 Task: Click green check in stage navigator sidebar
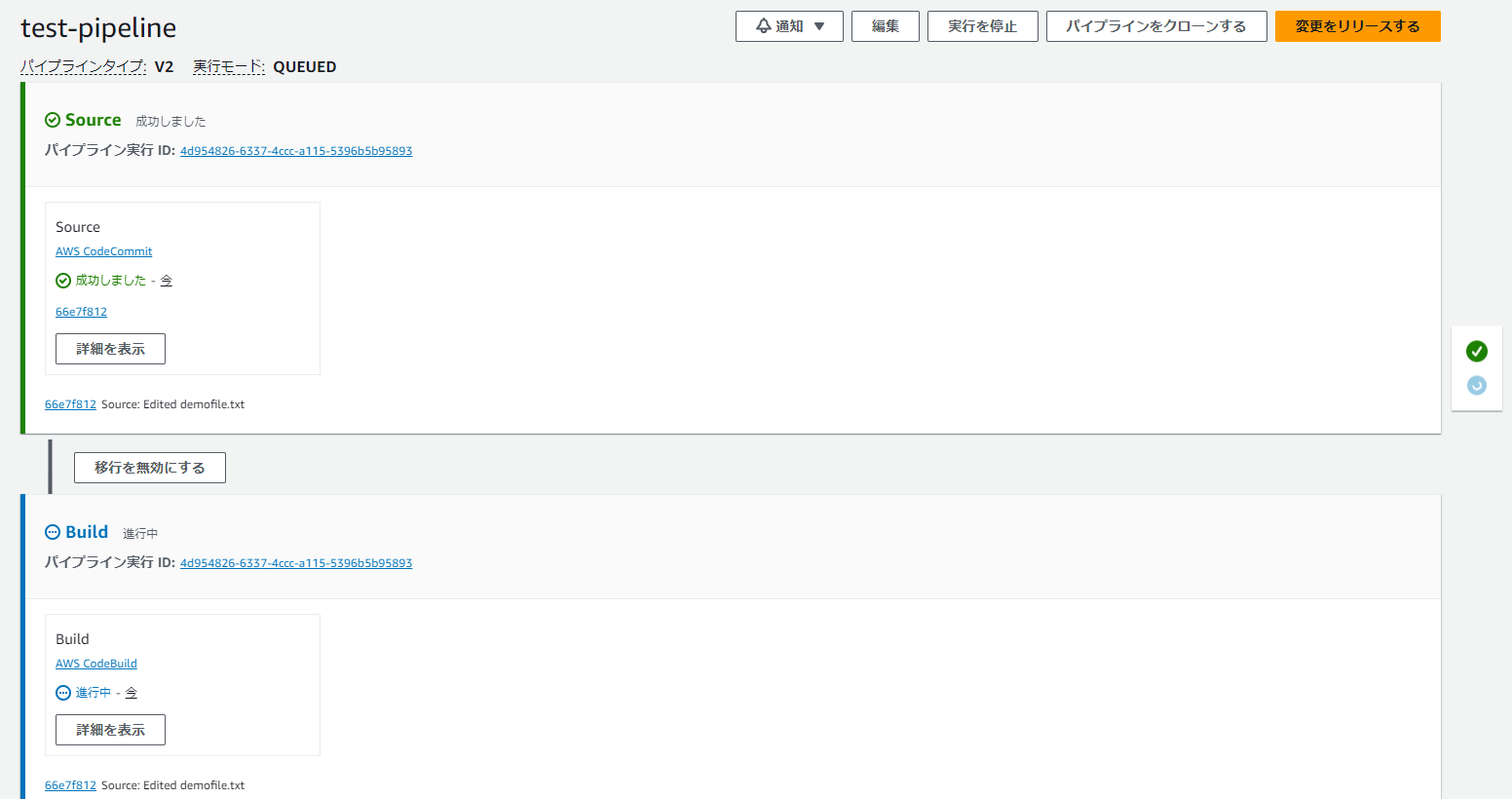(1477, 351)
